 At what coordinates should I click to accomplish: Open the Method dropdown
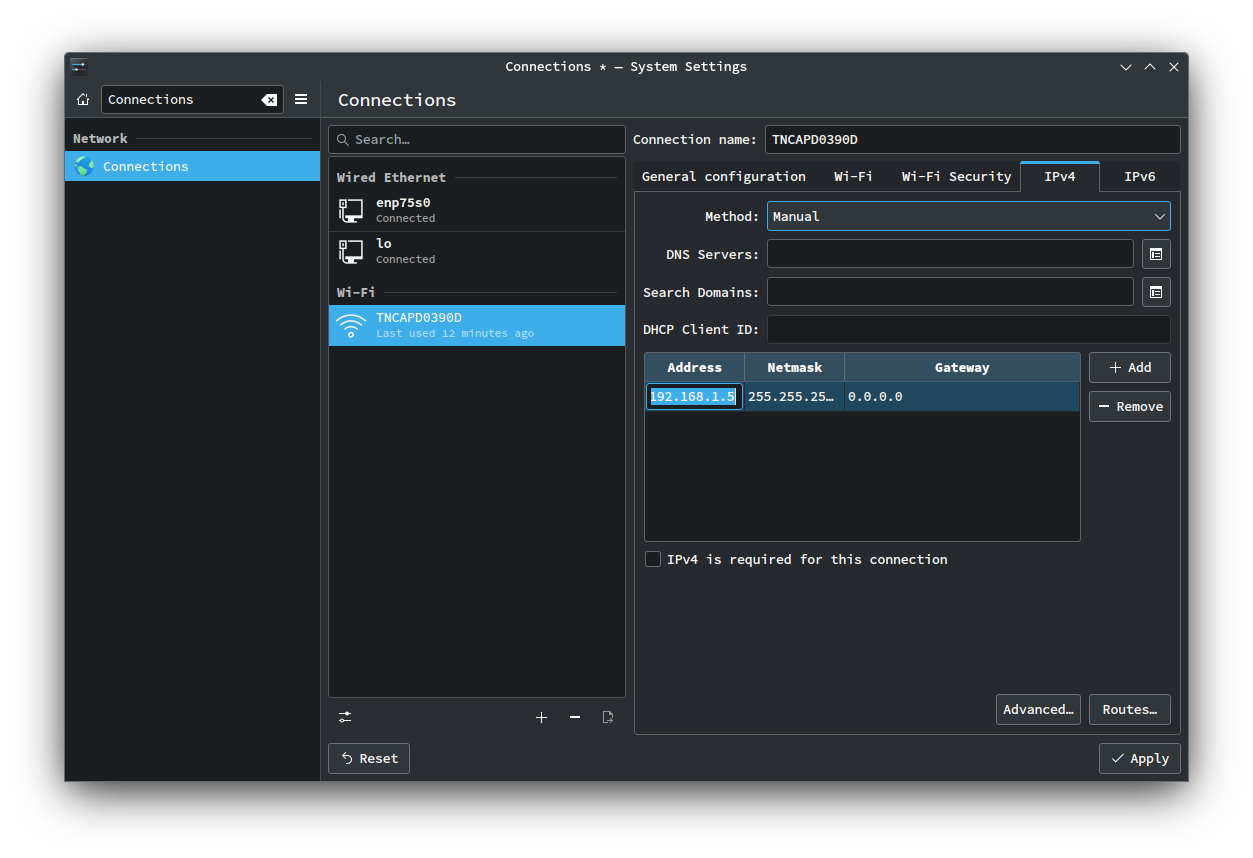[x=969, y=216]
